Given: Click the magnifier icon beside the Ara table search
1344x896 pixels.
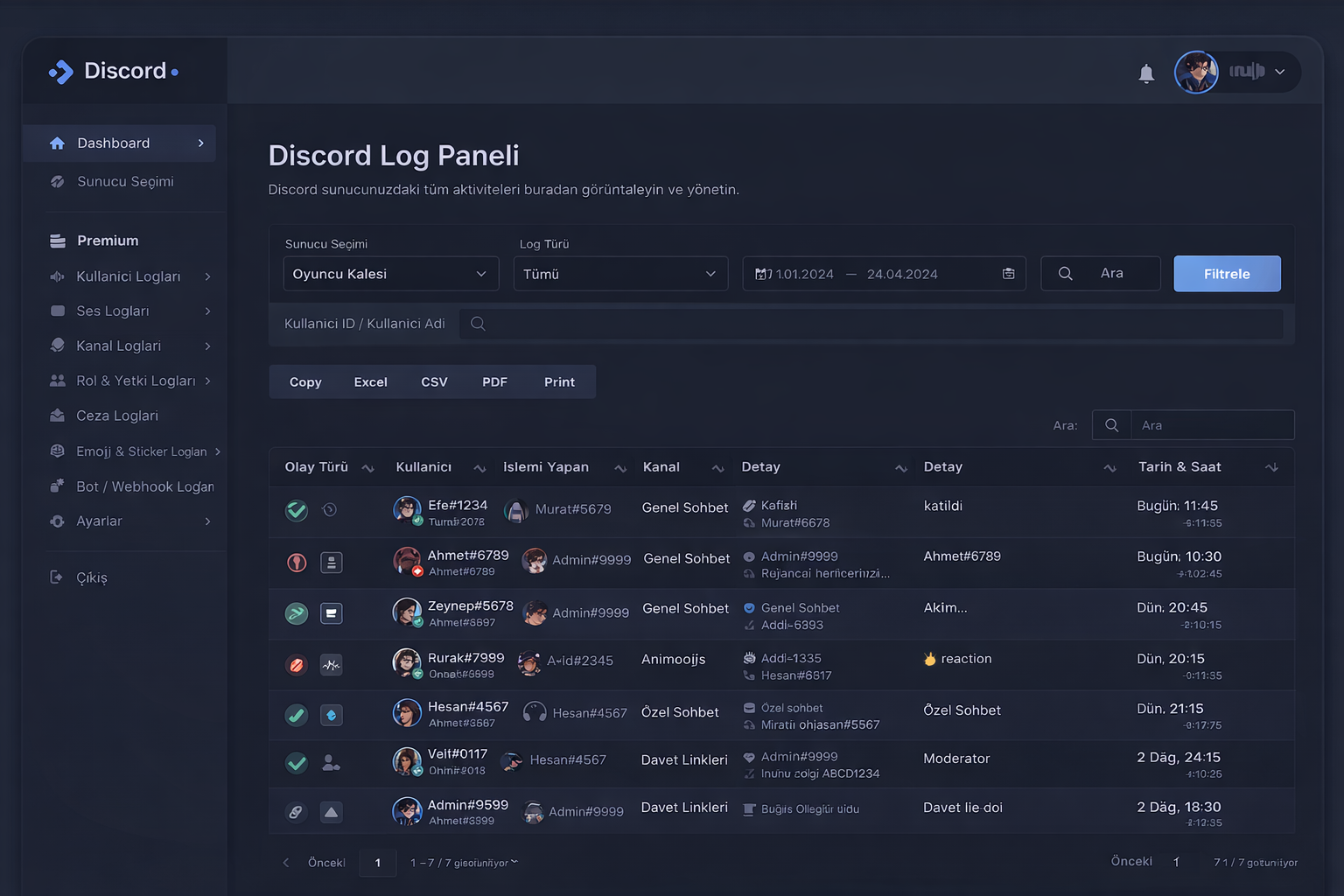Looking at the screenshot, I should (x=1111, y=425).
